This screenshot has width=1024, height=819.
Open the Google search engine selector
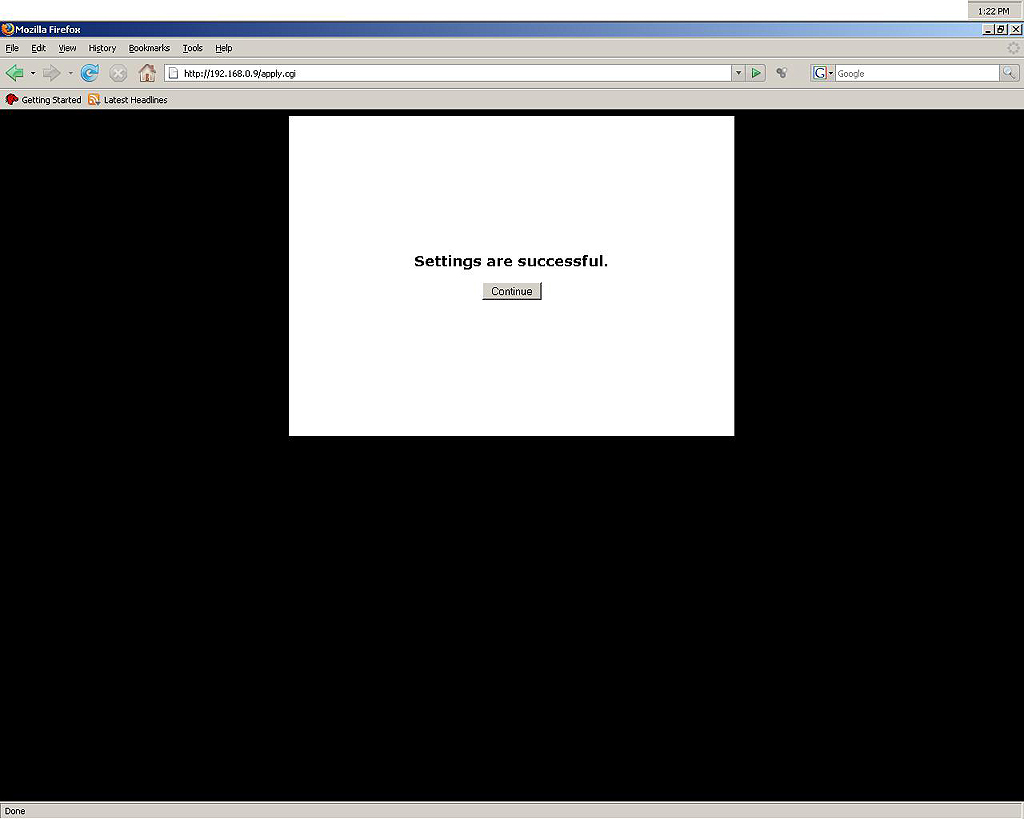point(822,73)
